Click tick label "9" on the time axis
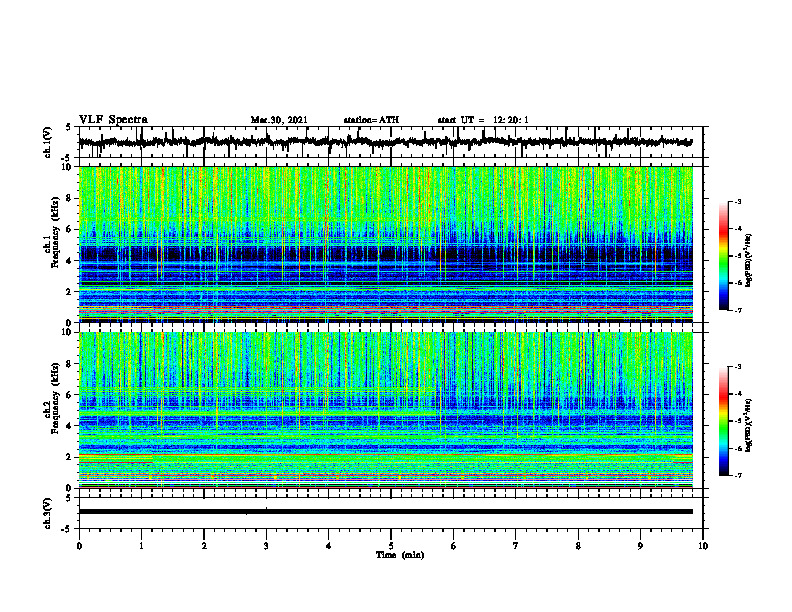This screenshot has width=792, height=612. [x=640, y=546]
